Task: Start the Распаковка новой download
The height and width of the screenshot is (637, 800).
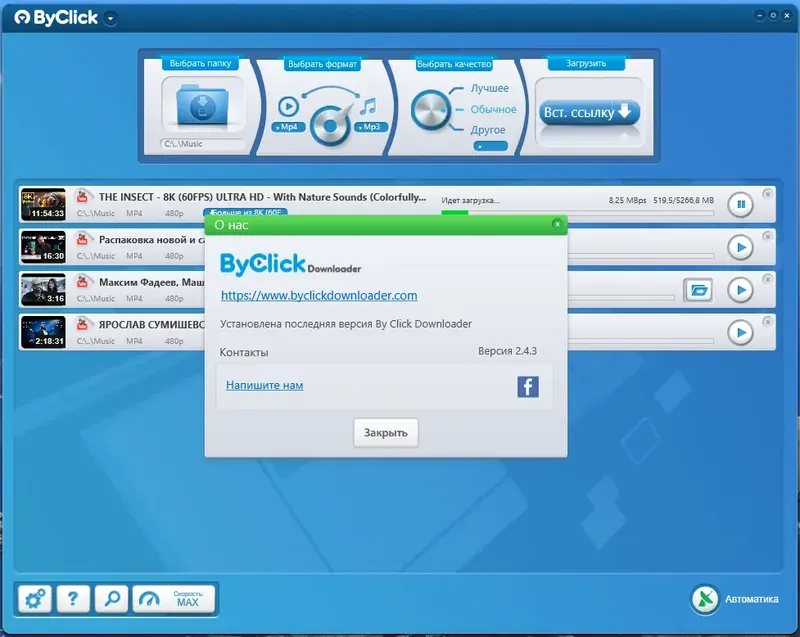Action: (x=740, y=247)
